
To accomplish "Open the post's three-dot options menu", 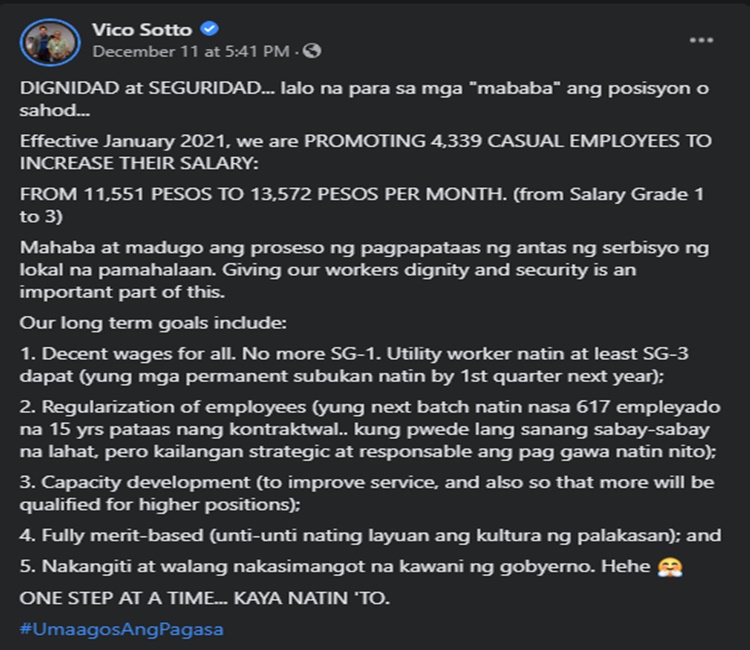I will point(701,40).
